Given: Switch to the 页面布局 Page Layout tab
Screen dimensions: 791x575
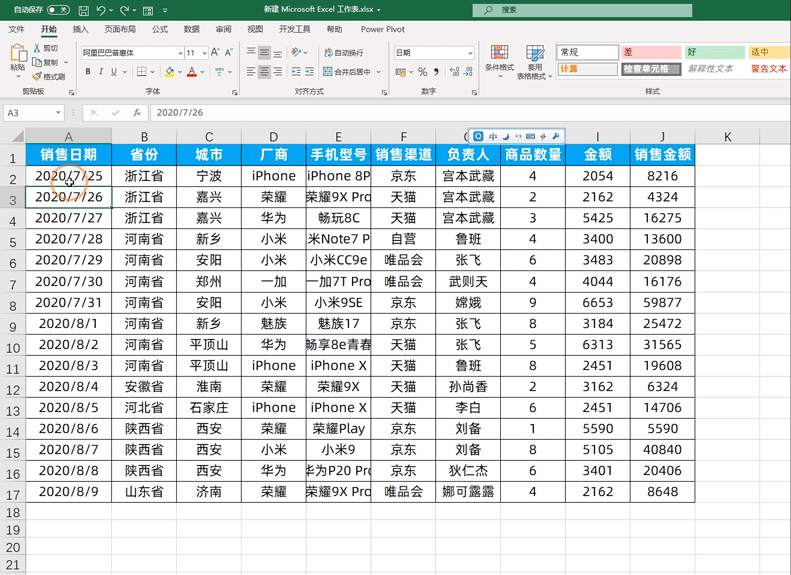Looking at the screenshot, I should click(x=120, y=29).
